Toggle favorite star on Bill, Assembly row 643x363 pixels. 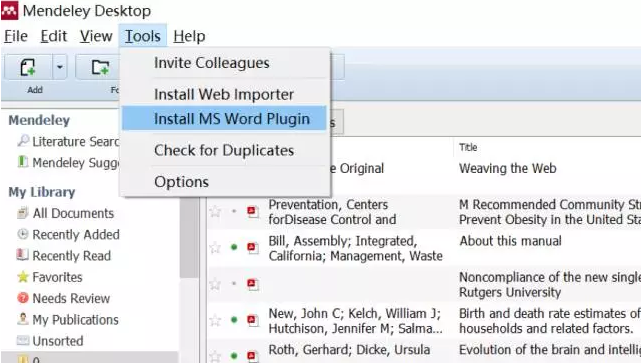(x=215, y=248)
